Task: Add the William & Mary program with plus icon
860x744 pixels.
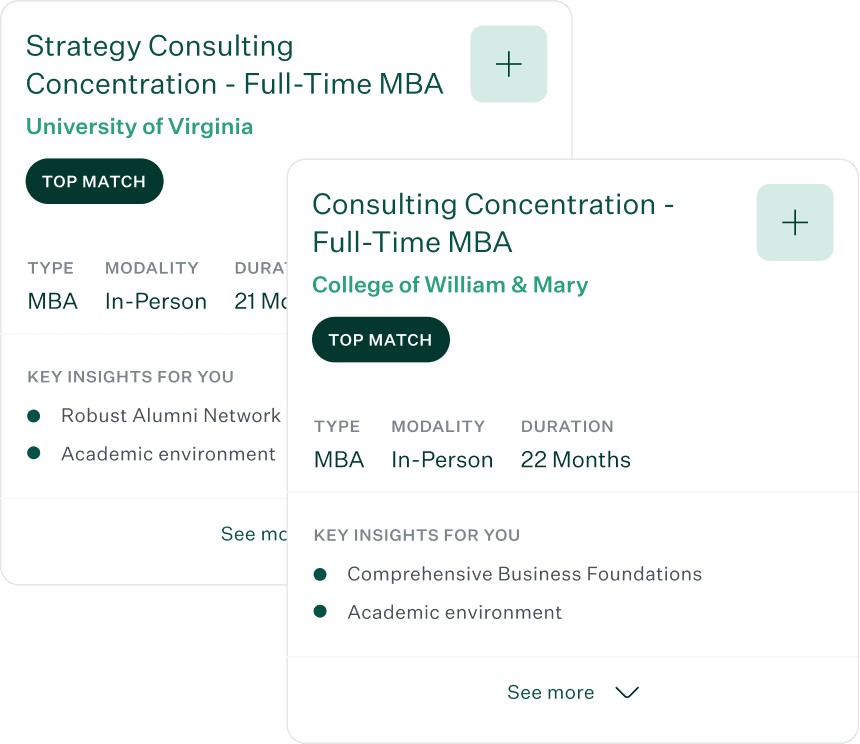Action: coord(794,222)
